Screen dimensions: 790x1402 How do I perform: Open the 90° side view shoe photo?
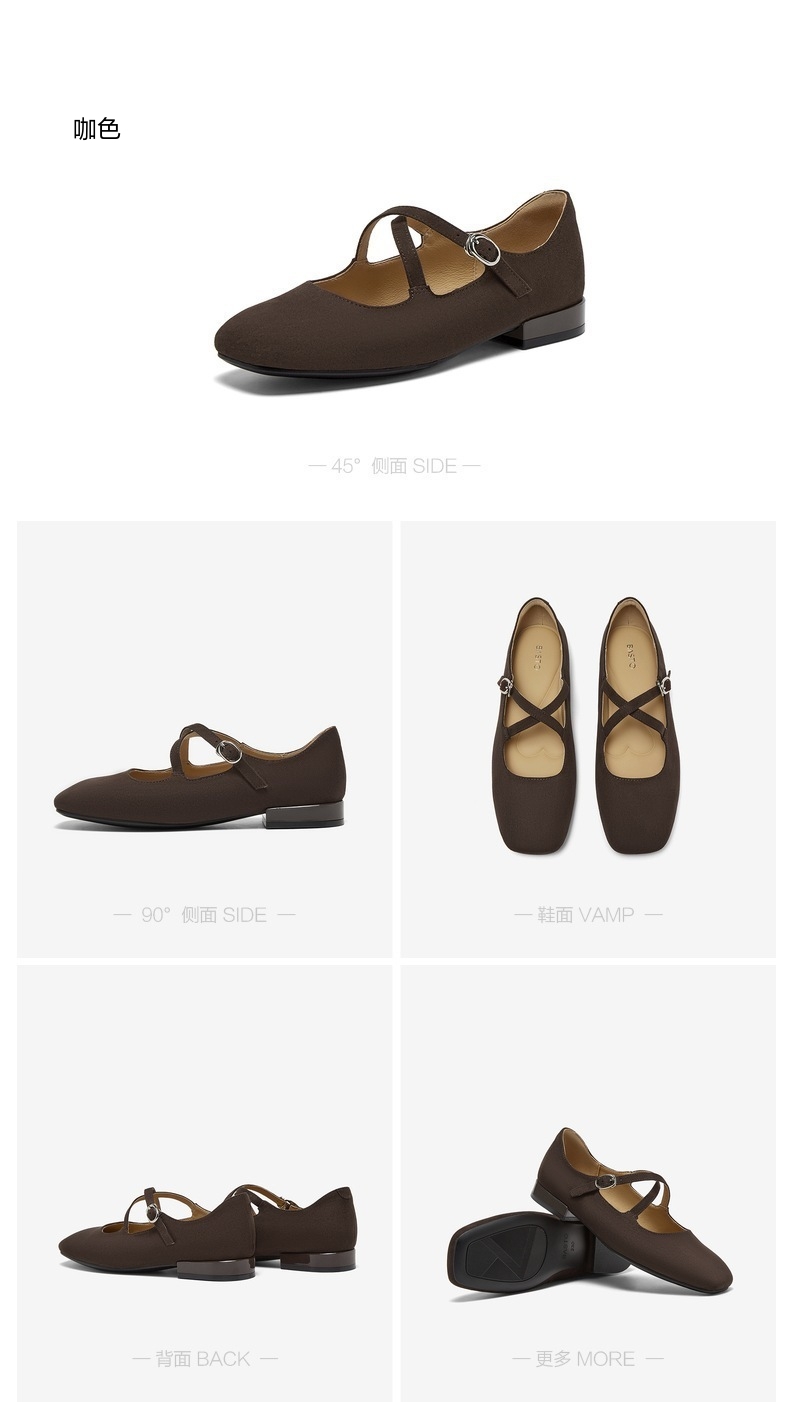coord(200,776)
